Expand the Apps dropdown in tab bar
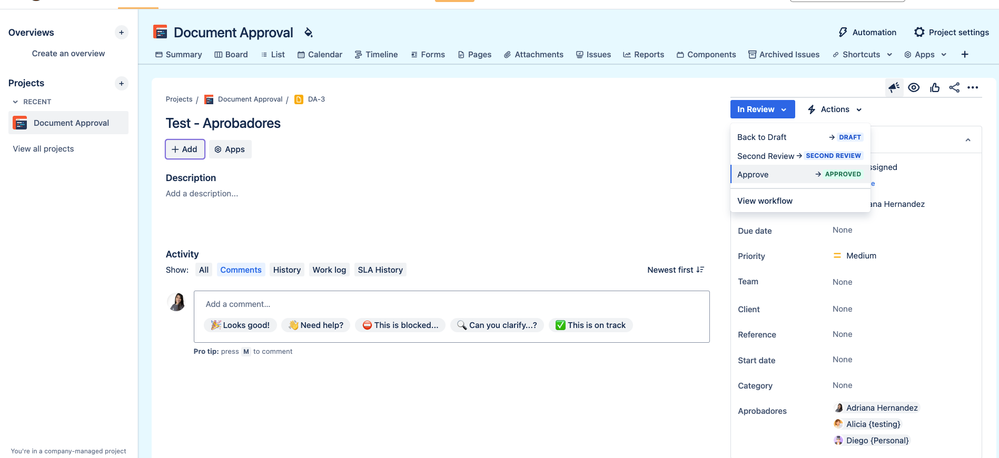Screen dimensions: 999x458 [925, 55]
